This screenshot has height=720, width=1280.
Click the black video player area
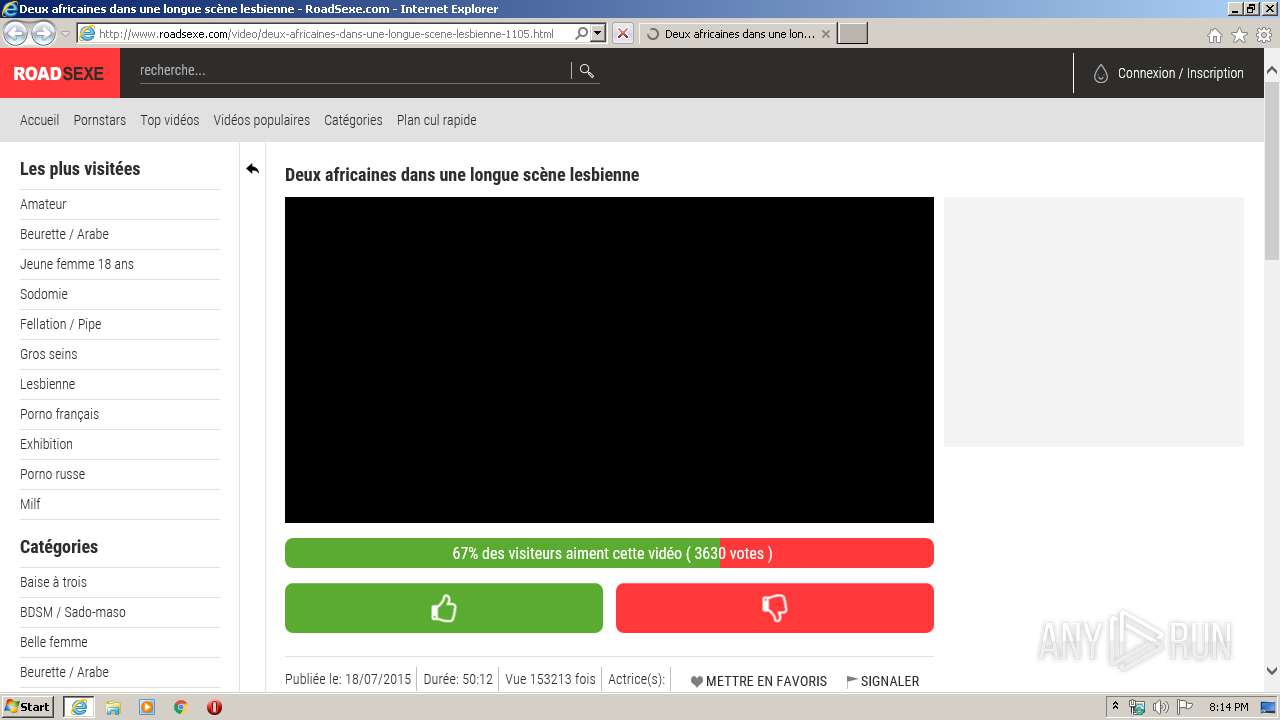[x=609, y=360]
